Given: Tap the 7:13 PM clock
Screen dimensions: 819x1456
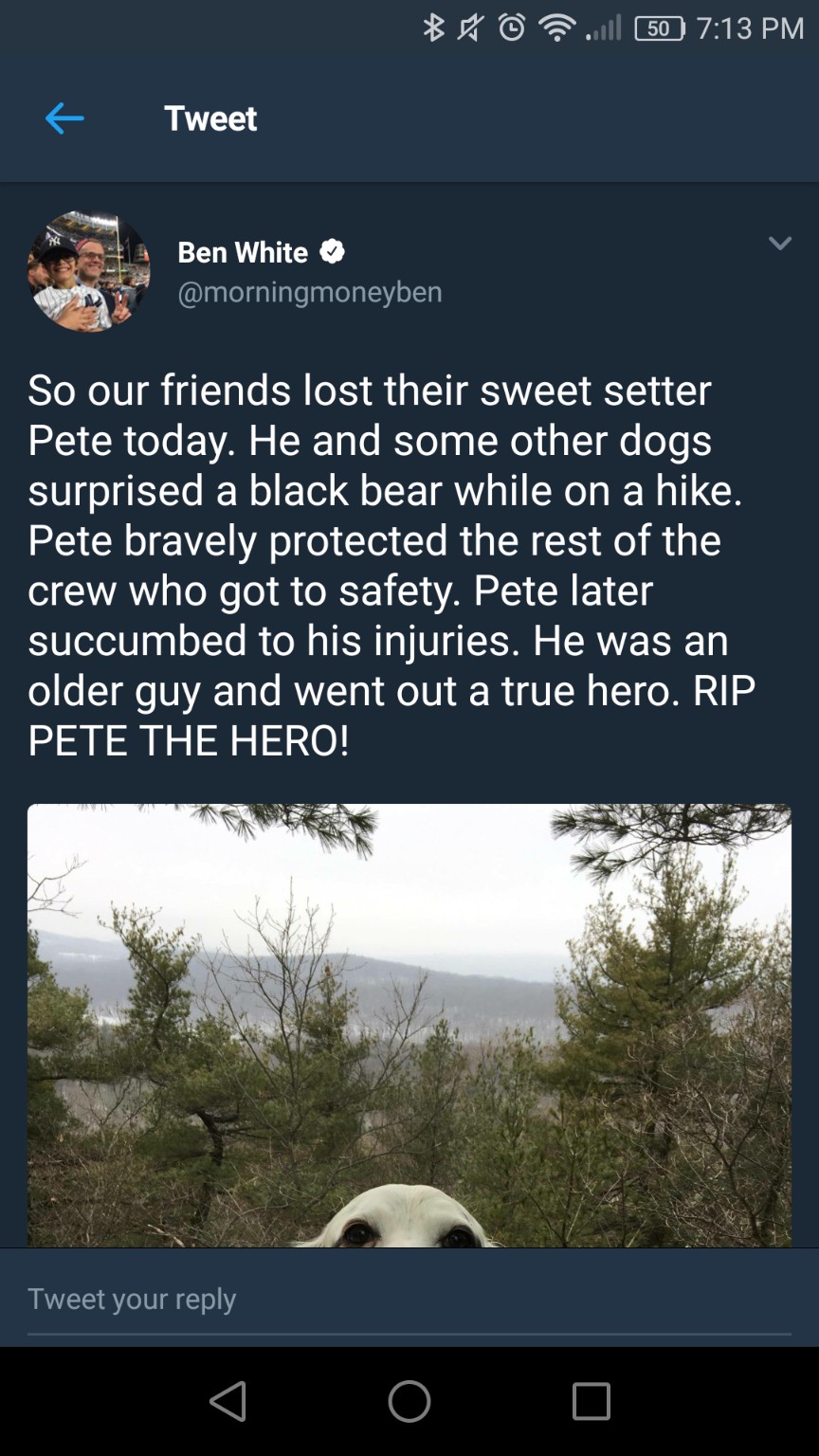Looking at the screenshot, I should (x=750, y=28).
